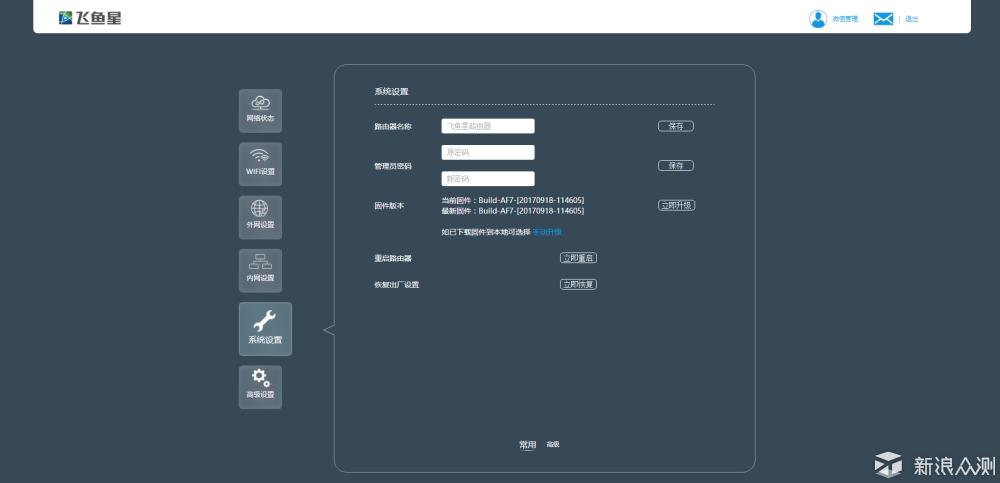The image size is (1000, 483).
Task: Click 立即重启 to reboot the router
Action: tap(578, 258)
